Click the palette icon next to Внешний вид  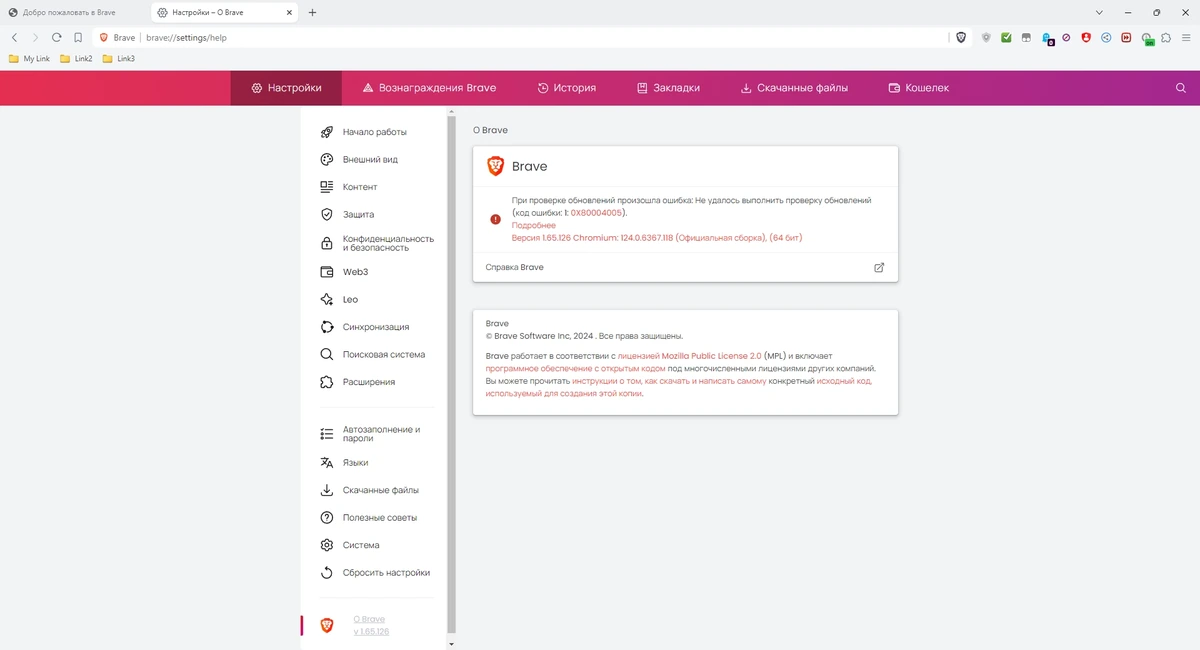(x=326, y=159)
